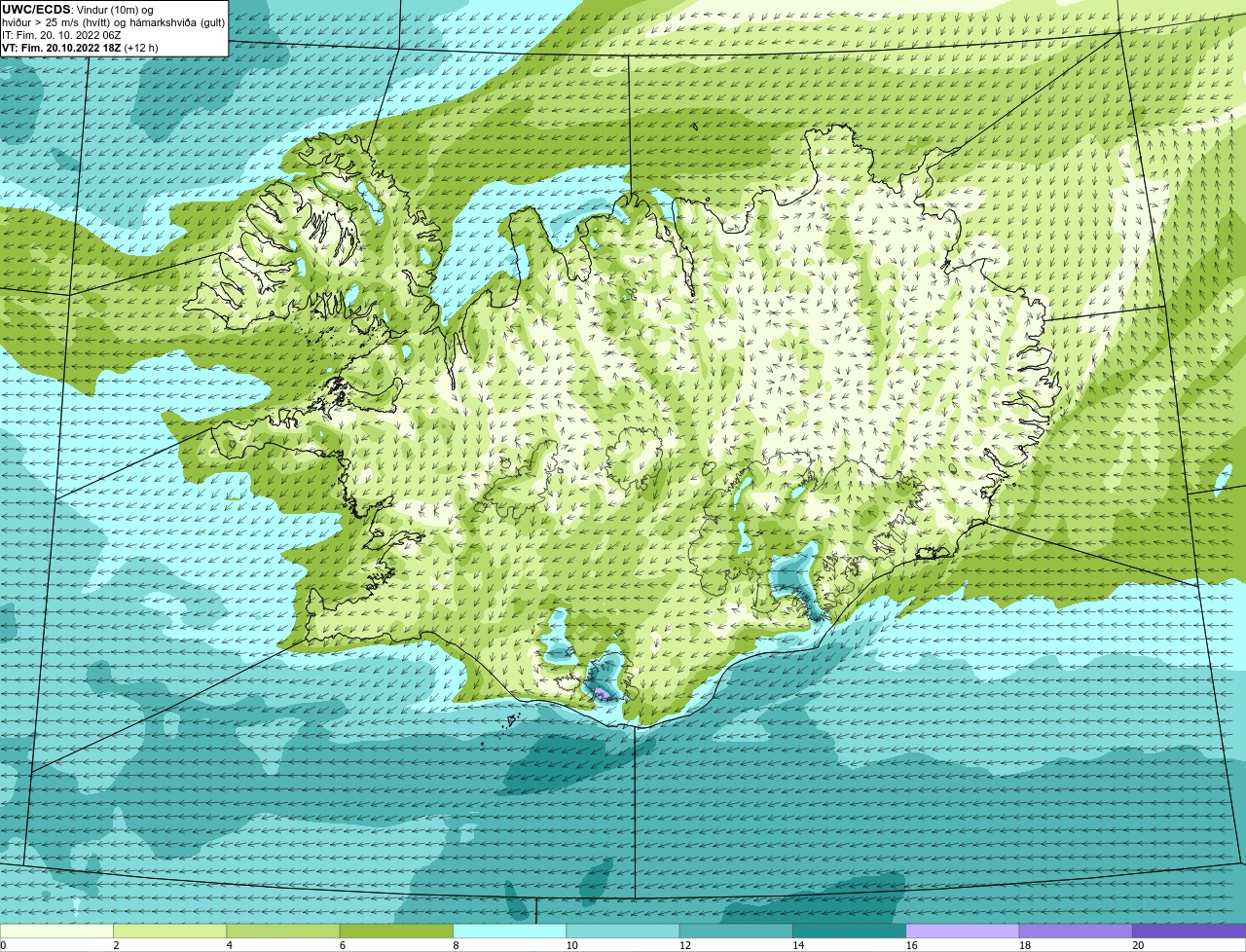Click the "IT: Fim. 20. 10. 2022 06Z" line
1246x952 pixels.
click(x=63, y=34)
